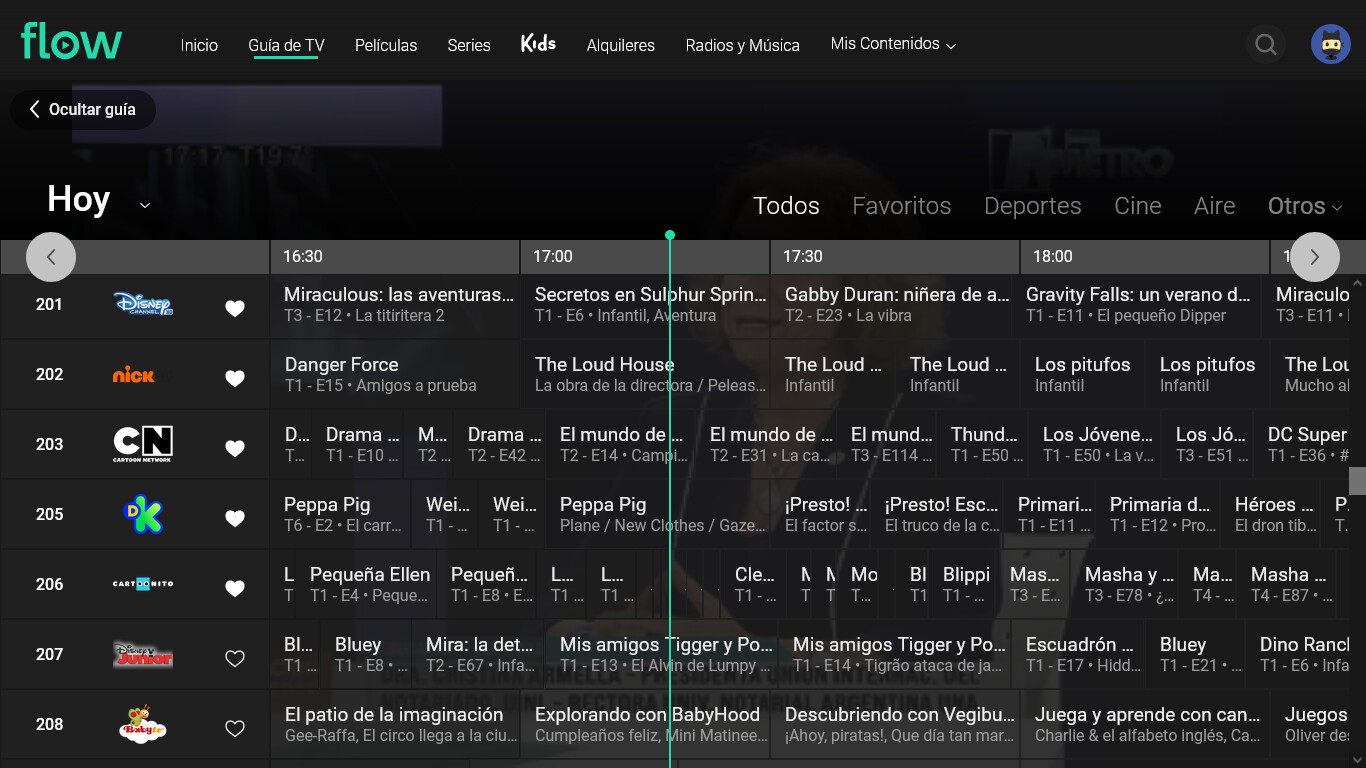Click the 18:00 time header

(x=1145, y=257)
